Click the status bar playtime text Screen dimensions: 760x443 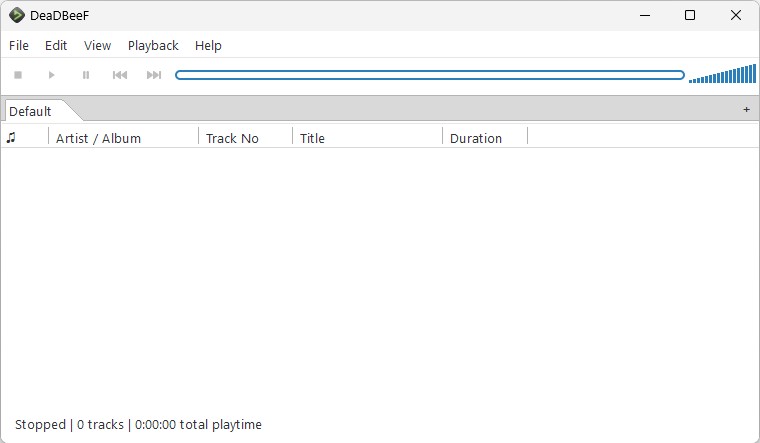(x=138, y=425)
